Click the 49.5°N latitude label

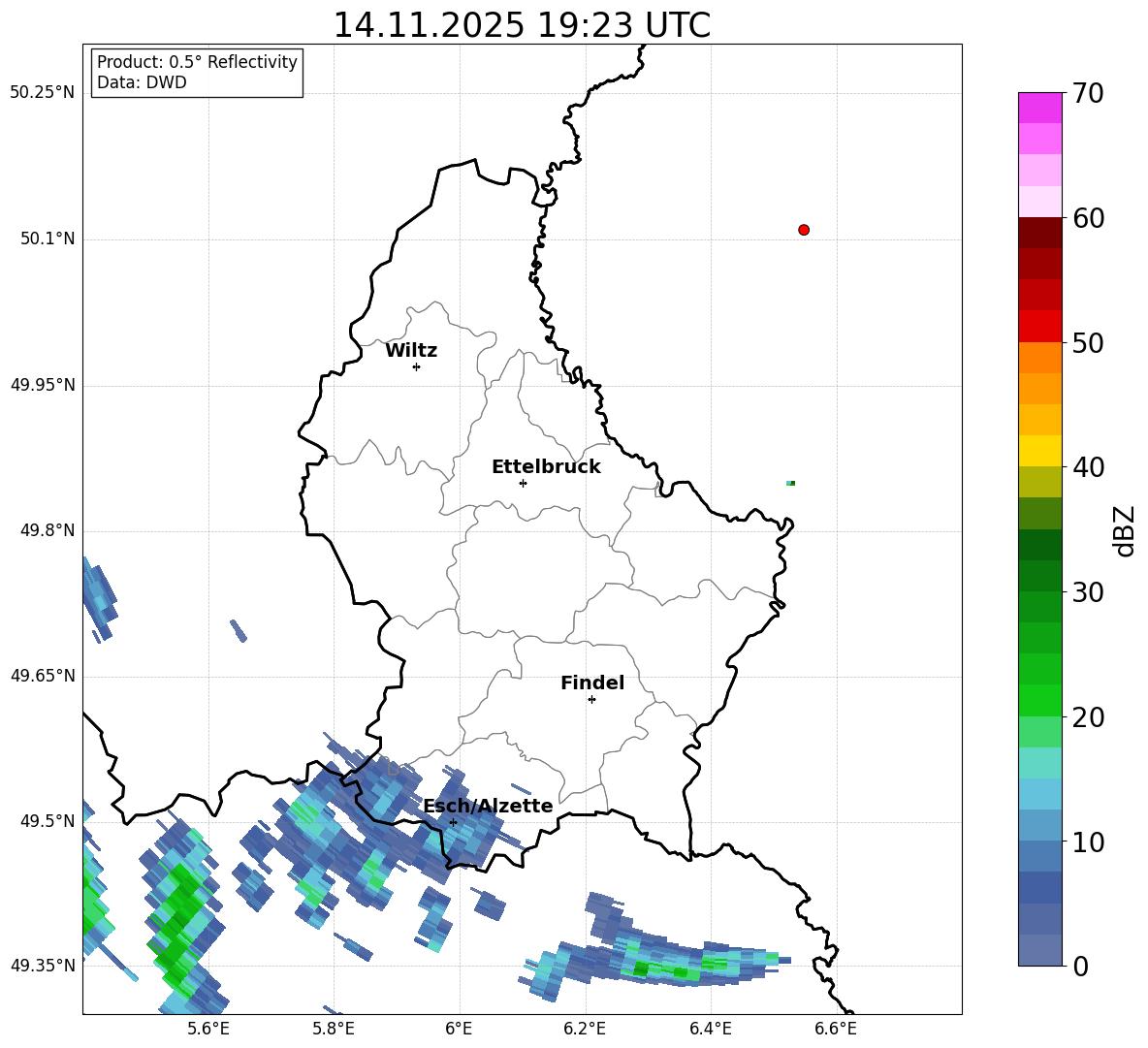47,822
